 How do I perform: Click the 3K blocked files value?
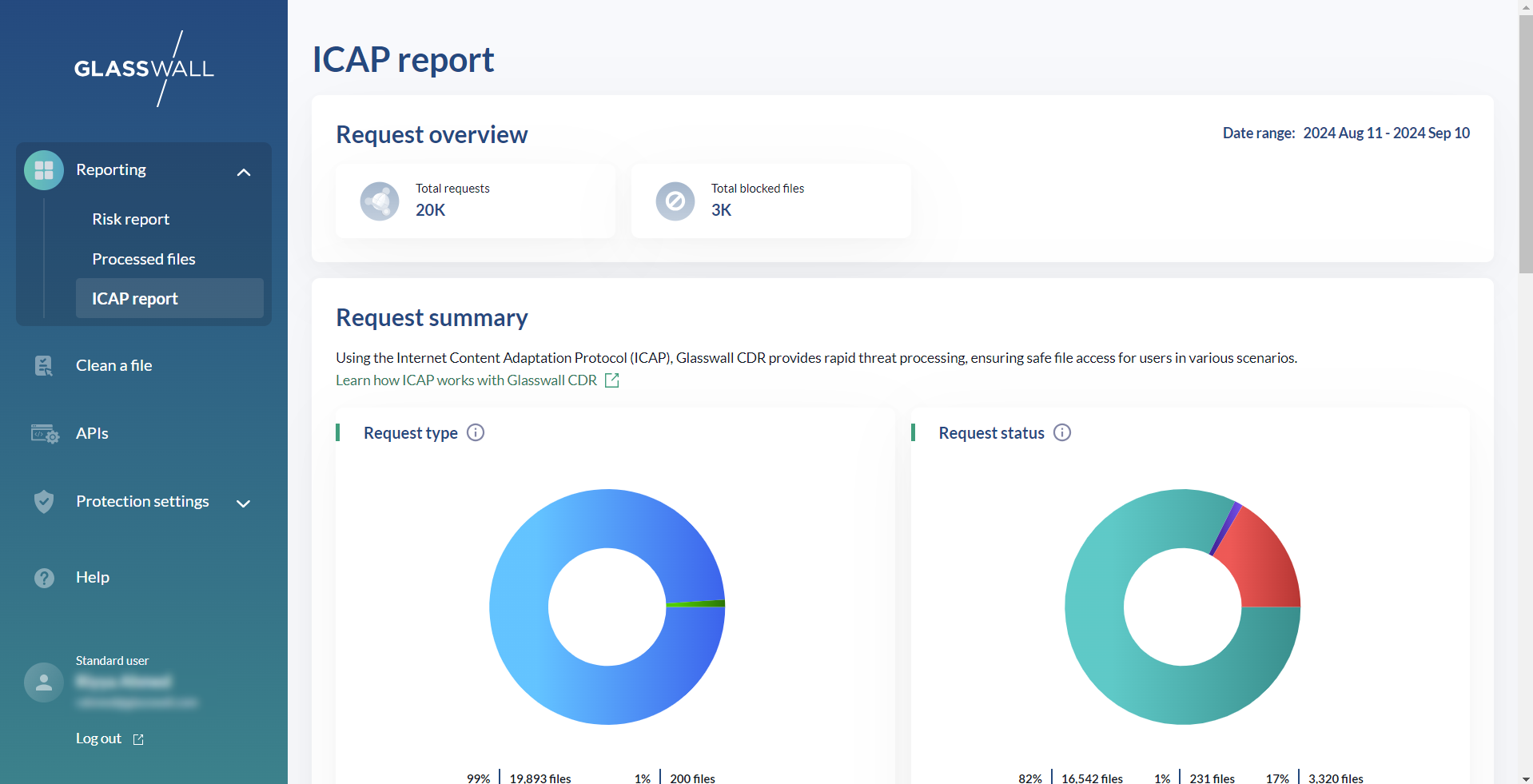(x=721, y=210)
